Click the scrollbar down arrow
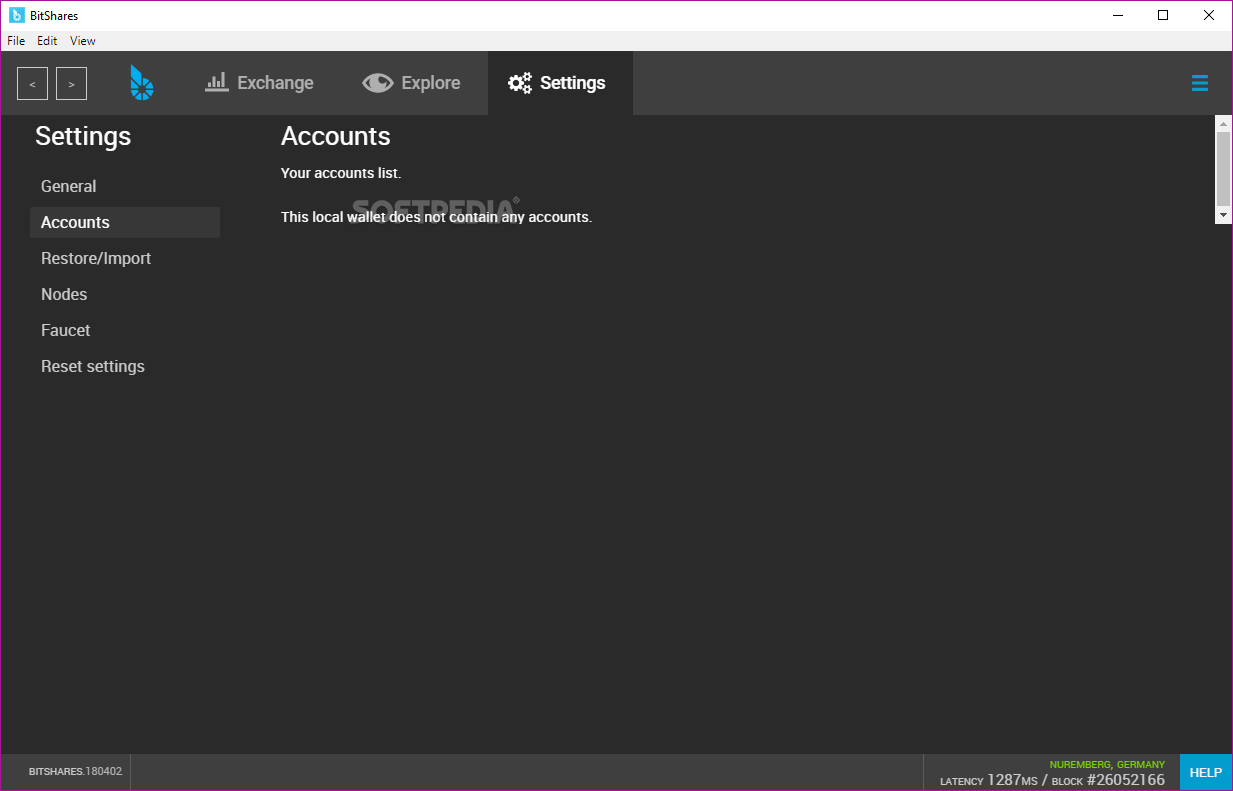 point(1224,216)
